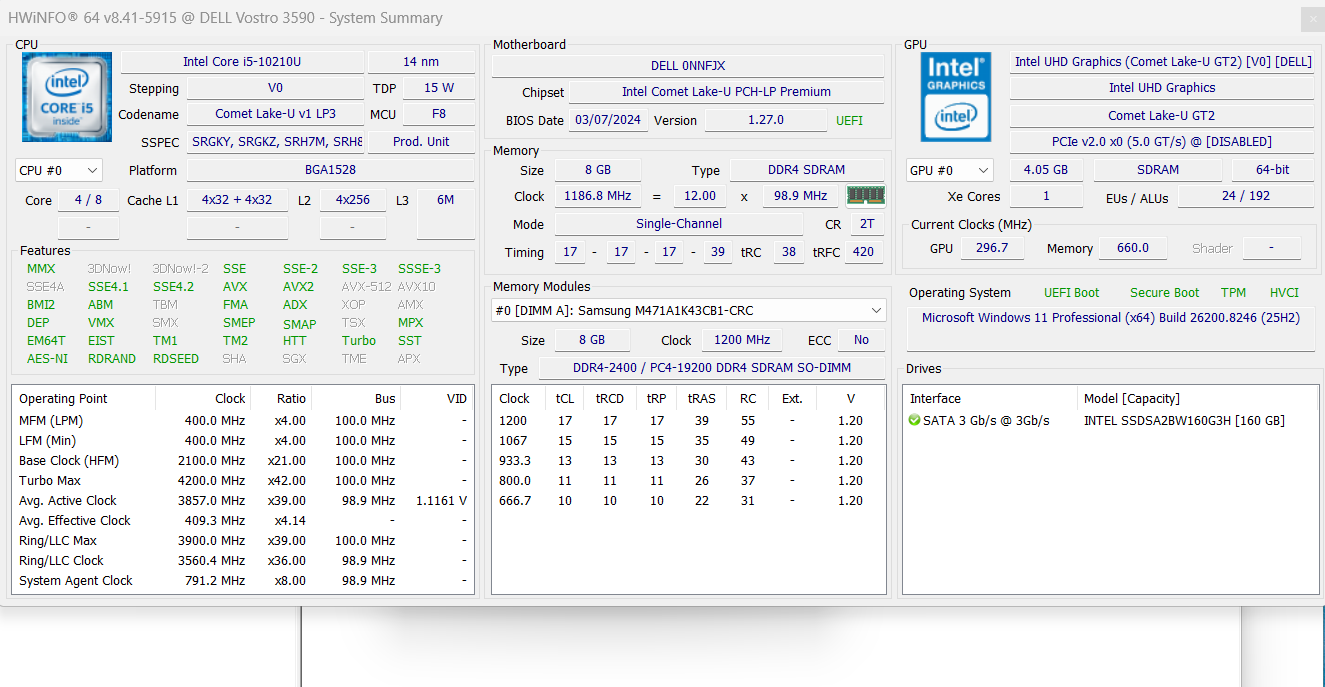Click the AVX2 feature label
Screen dimensions: 1325x687
[298, 286]
